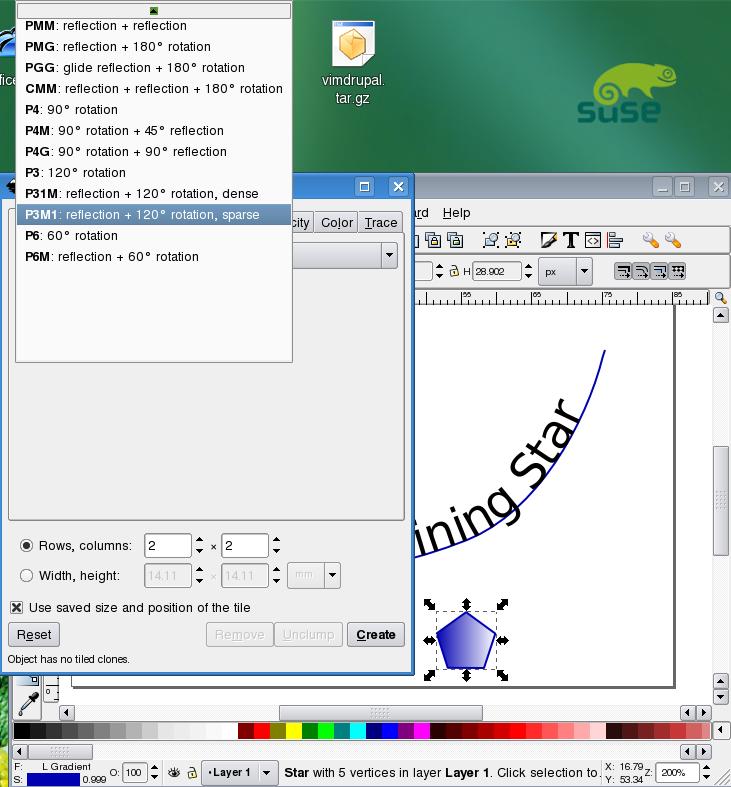Select the Width, height radio button
This screenshot has width=731, height=787.
(x=26, y=575)
